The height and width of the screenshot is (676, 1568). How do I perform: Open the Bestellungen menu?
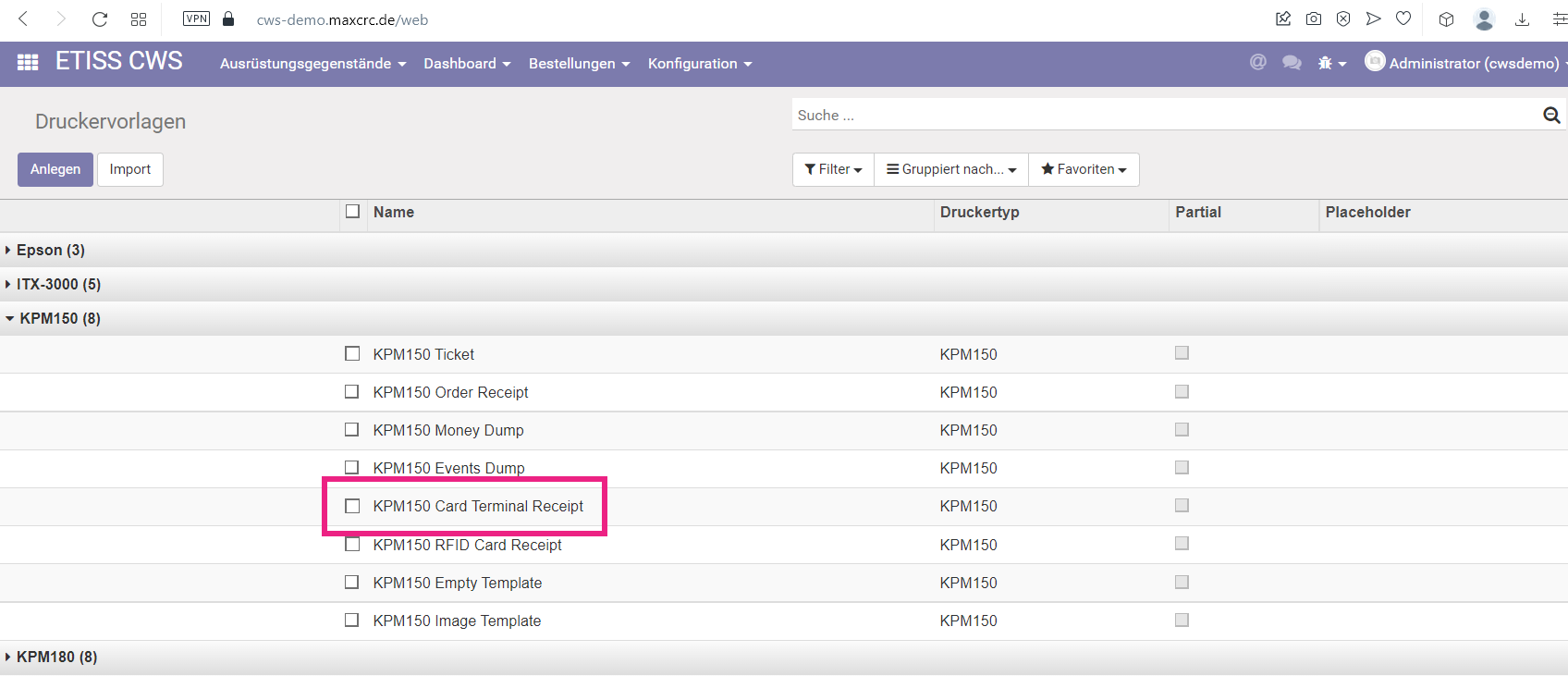(579, 63)
